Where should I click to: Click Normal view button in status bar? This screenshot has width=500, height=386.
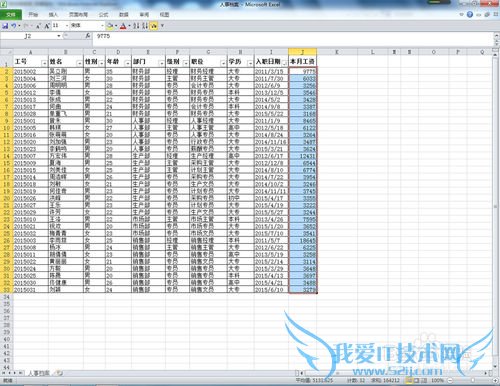pos(409,380)
